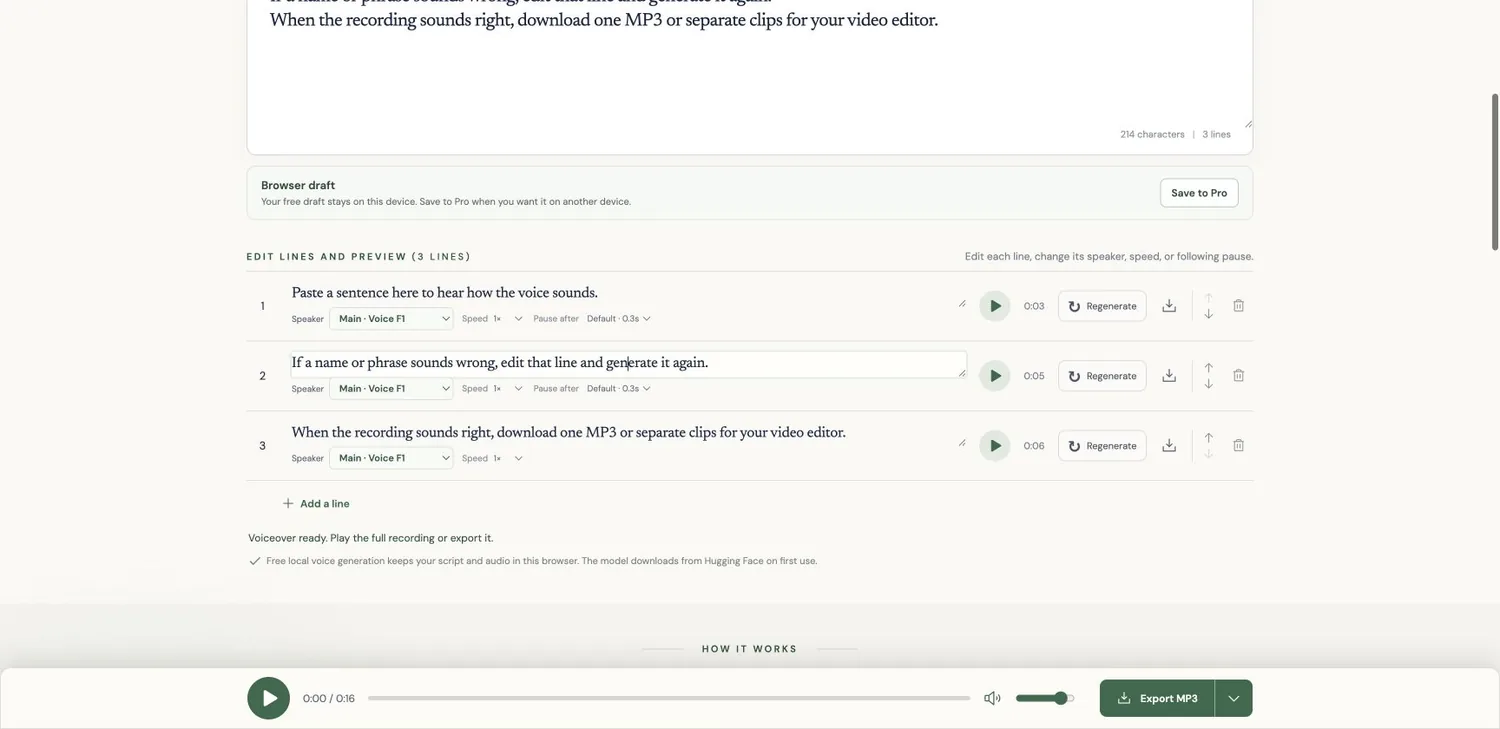Click the "Browser draft" heading
The width and height of the screenshot is (1500, 729).
coord(298,185)
